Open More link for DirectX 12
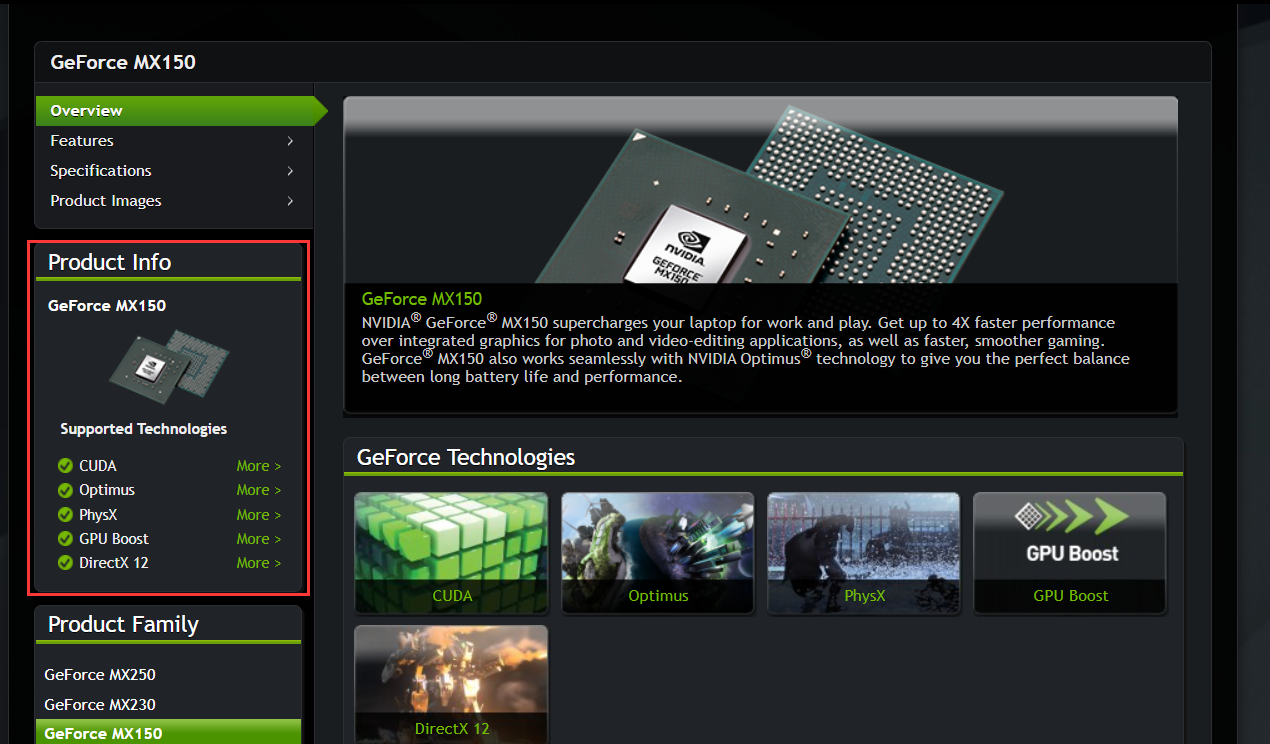 pos(259,563)
